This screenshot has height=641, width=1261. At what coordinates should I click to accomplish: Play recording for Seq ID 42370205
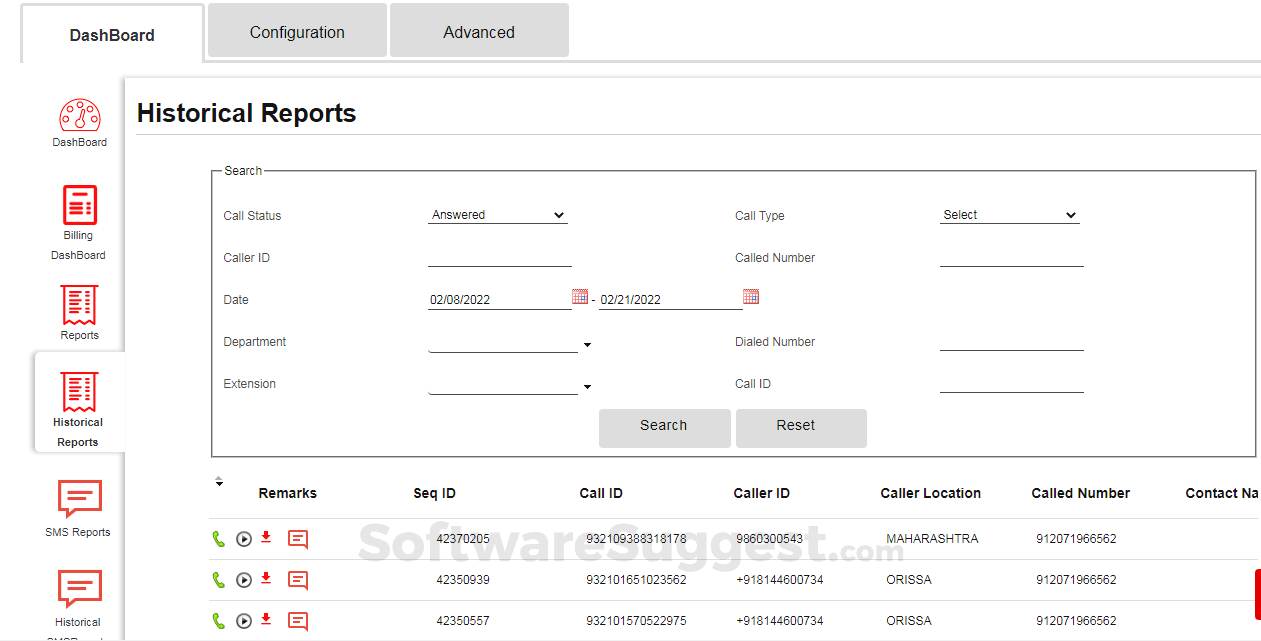(x=244, y=539)
